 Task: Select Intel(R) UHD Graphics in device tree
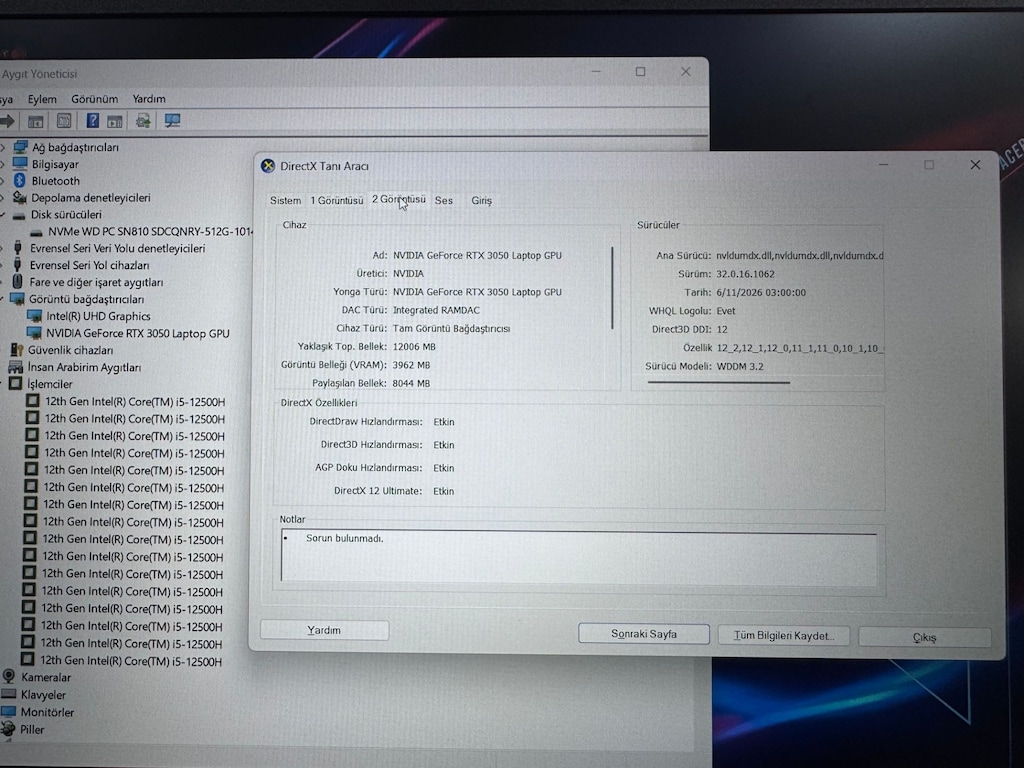pos(98,316)
